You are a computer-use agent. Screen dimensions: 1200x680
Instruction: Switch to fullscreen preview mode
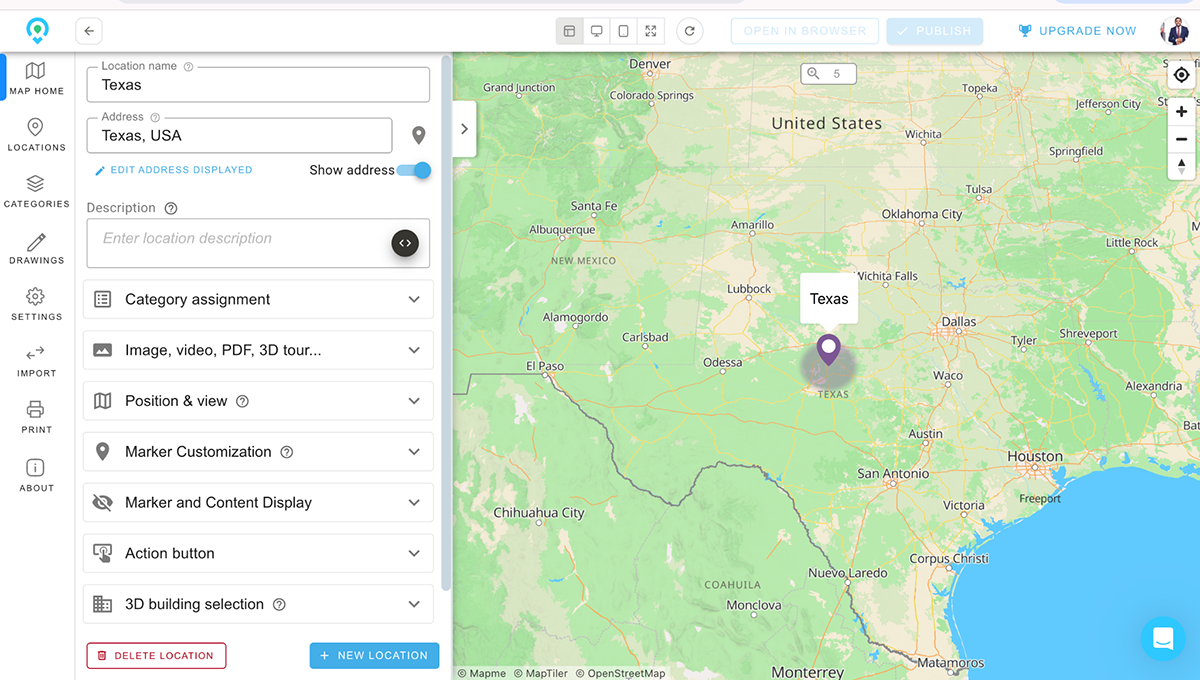(x=651, y=31)
